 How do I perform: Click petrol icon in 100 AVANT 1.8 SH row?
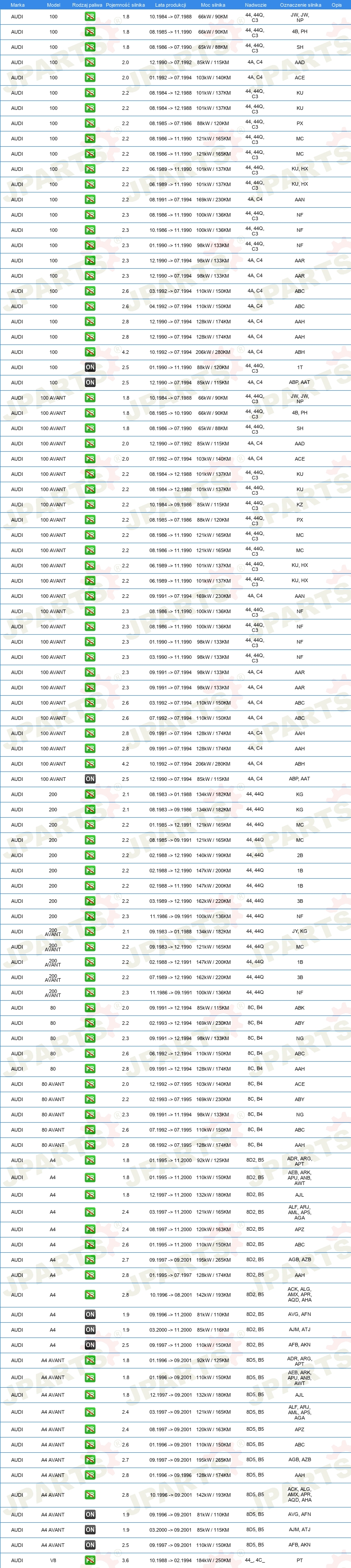[x=90, y=428]
